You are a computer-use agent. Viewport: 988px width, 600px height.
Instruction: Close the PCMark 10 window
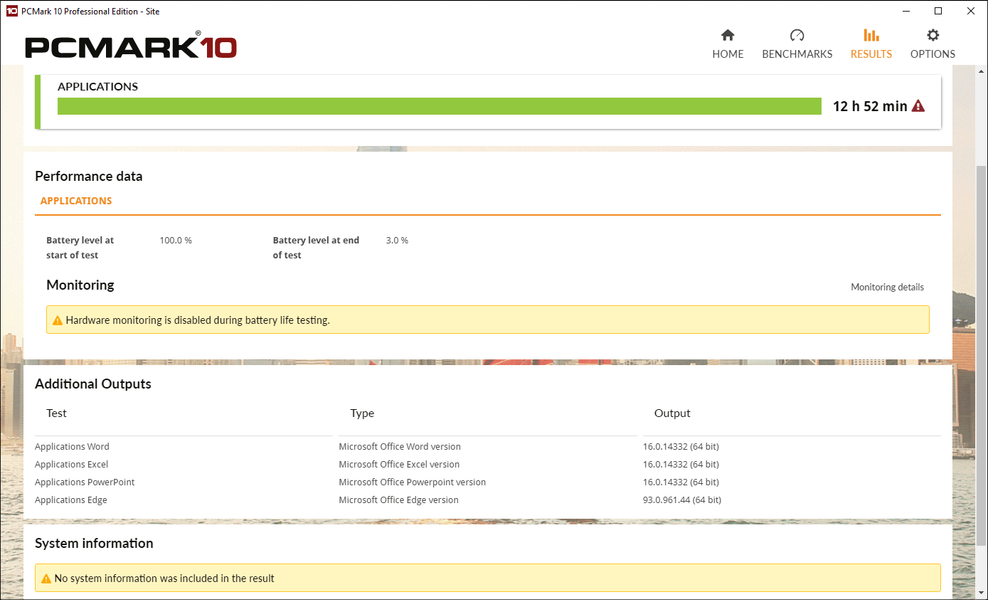point(970,11)
